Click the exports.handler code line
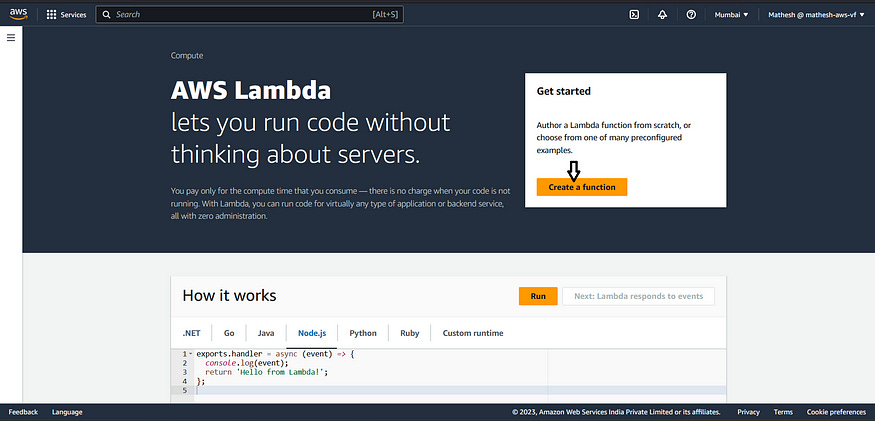Viewport: 875px width, 421px height. (x=276, y=354)
